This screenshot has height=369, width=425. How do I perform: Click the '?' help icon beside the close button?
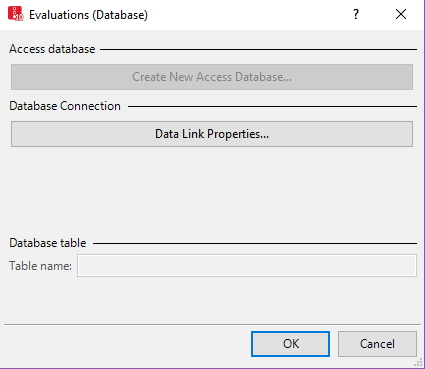pyautogui.click(x=356, y=14)
